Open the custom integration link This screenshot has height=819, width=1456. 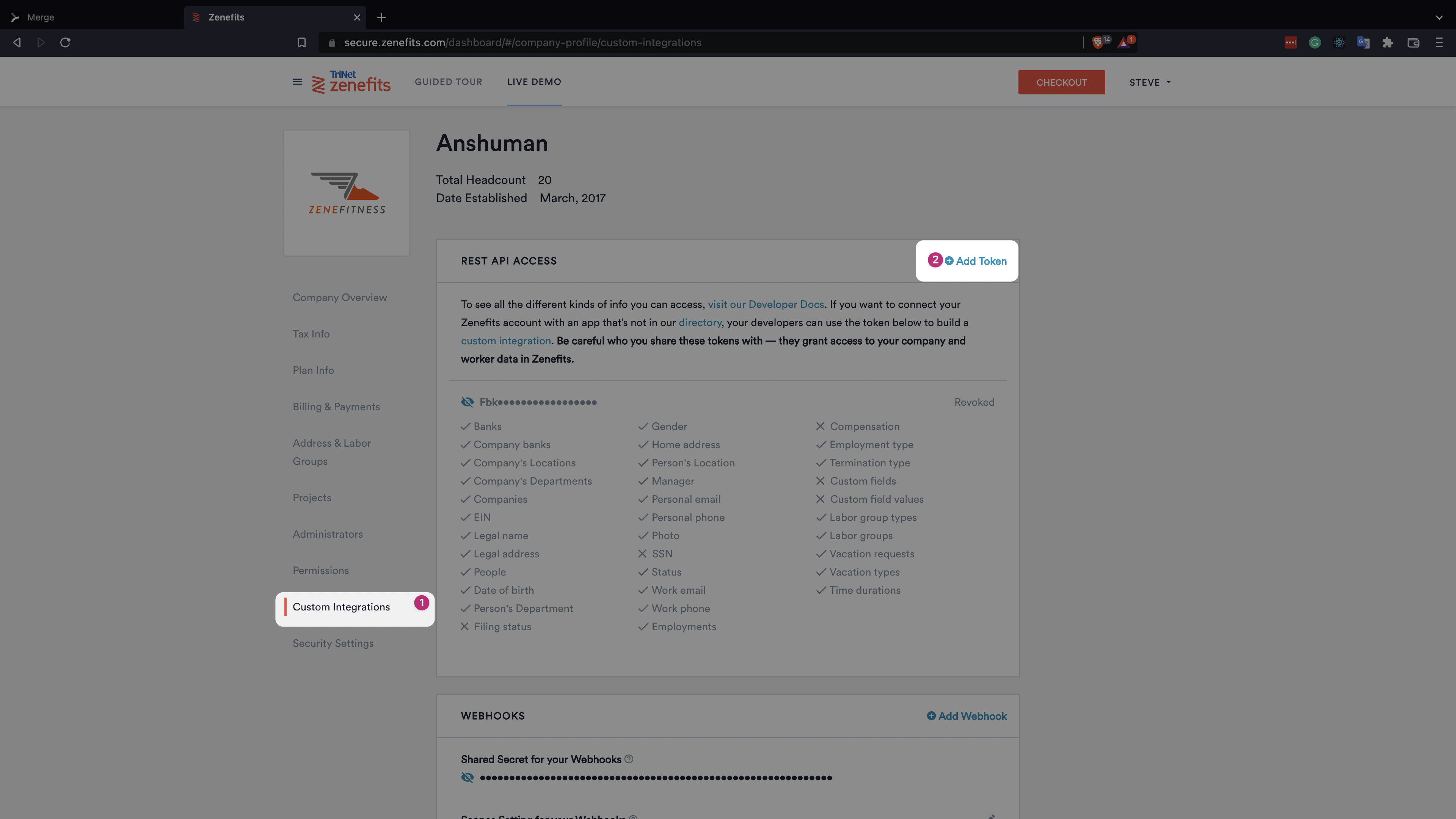tap(506, 341)
